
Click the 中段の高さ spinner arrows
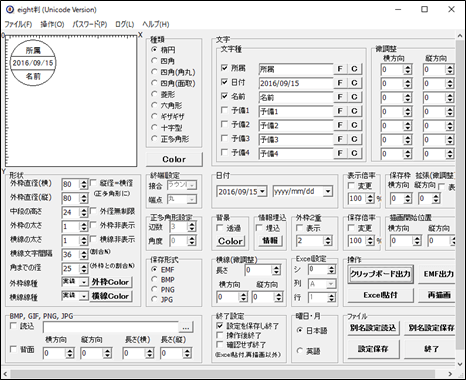pos(83,212)
